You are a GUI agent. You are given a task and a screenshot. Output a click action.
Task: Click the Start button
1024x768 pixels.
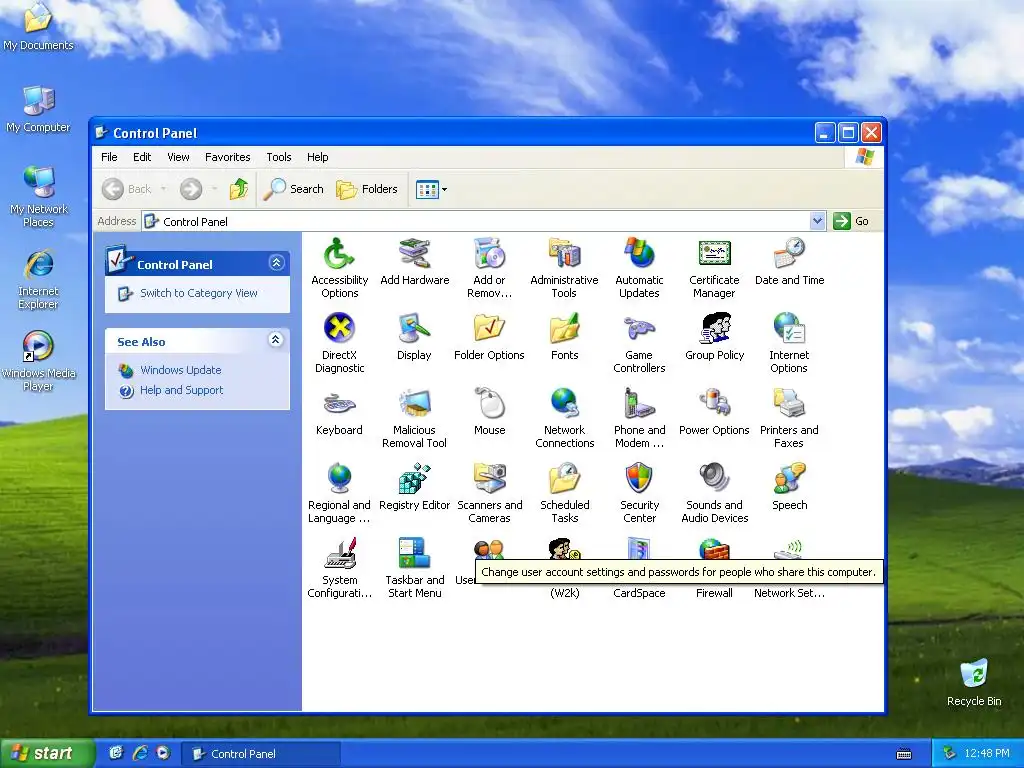47,753
